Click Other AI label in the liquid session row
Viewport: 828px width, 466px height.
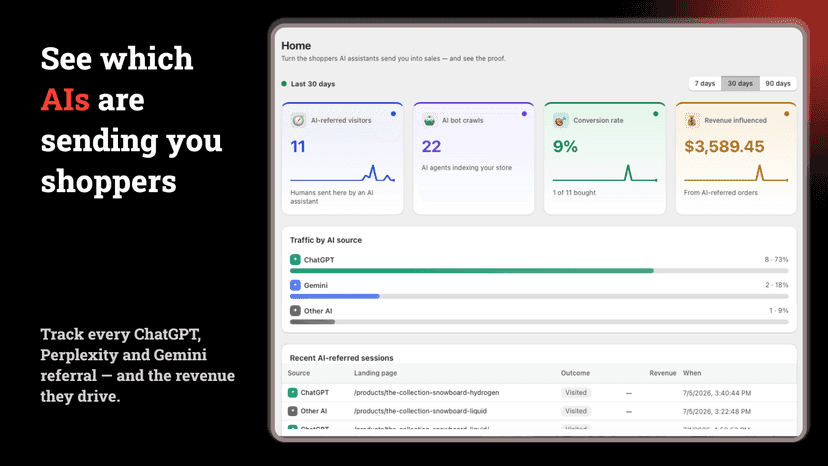point(314,411)
